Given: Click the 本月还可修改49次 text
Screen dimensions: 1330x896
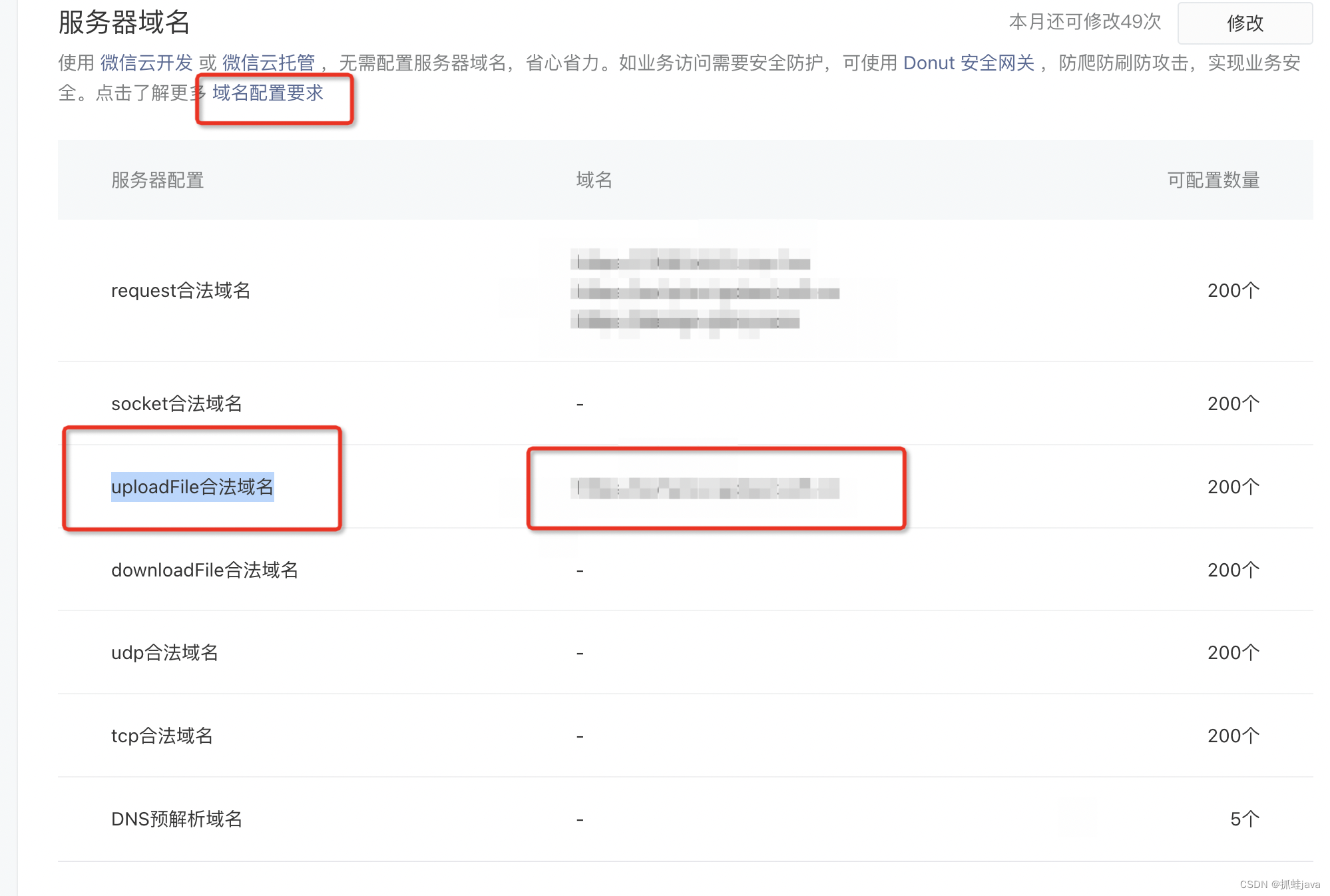Looking at the screenshot, I should [x=1085, y=22].
